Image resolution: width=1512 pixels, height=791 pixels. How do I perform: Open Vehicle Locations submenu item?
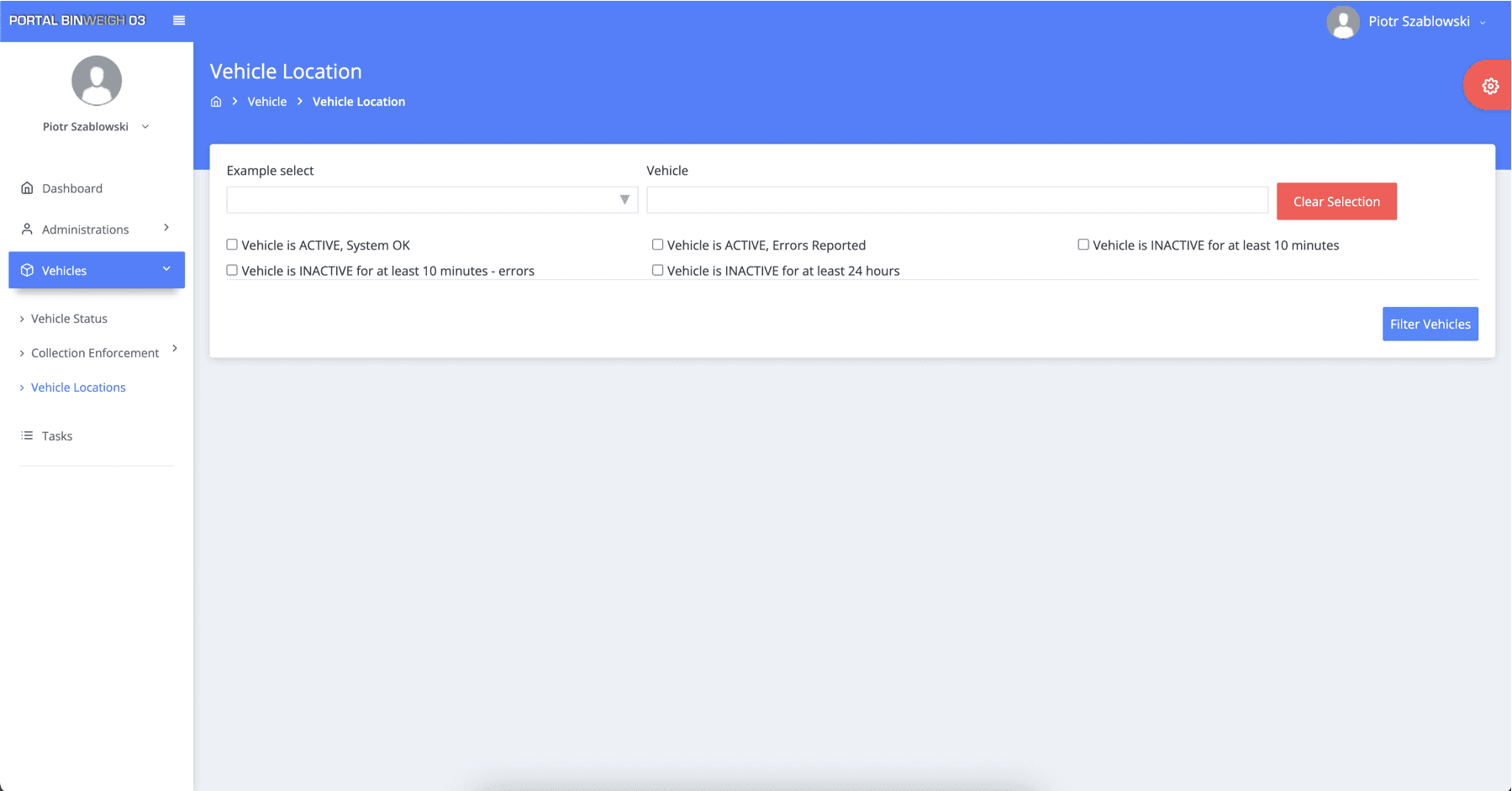click(x=78, y=388)
